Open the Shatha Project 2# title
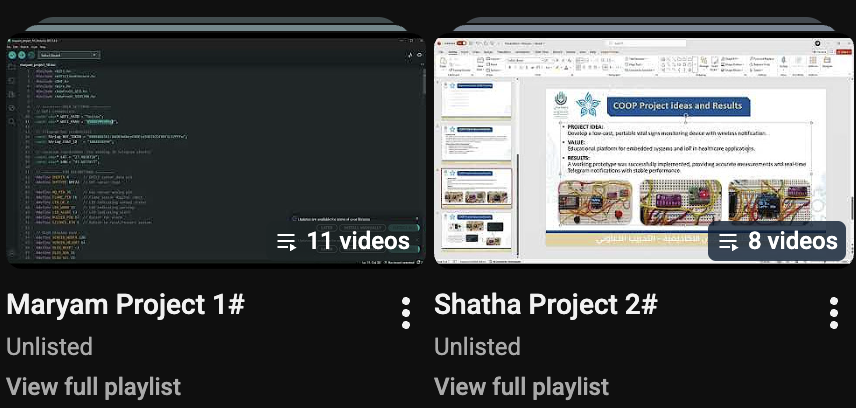 [x=546, y=304]
